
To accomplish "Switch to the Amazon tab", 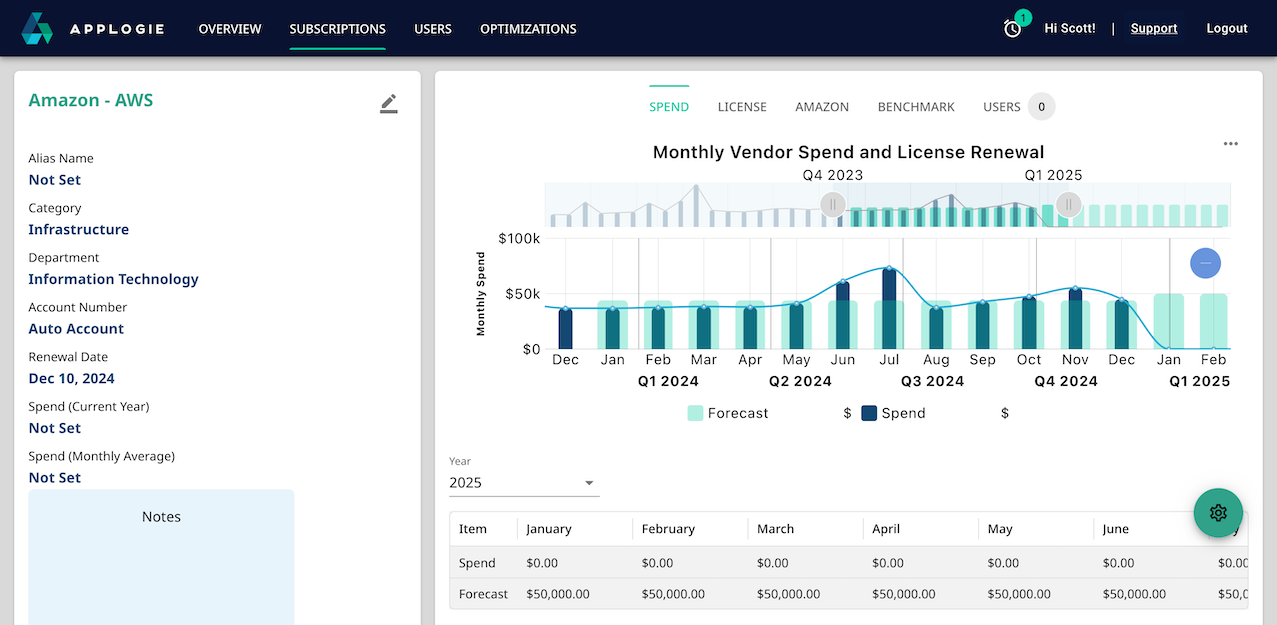I will (822, 107).
